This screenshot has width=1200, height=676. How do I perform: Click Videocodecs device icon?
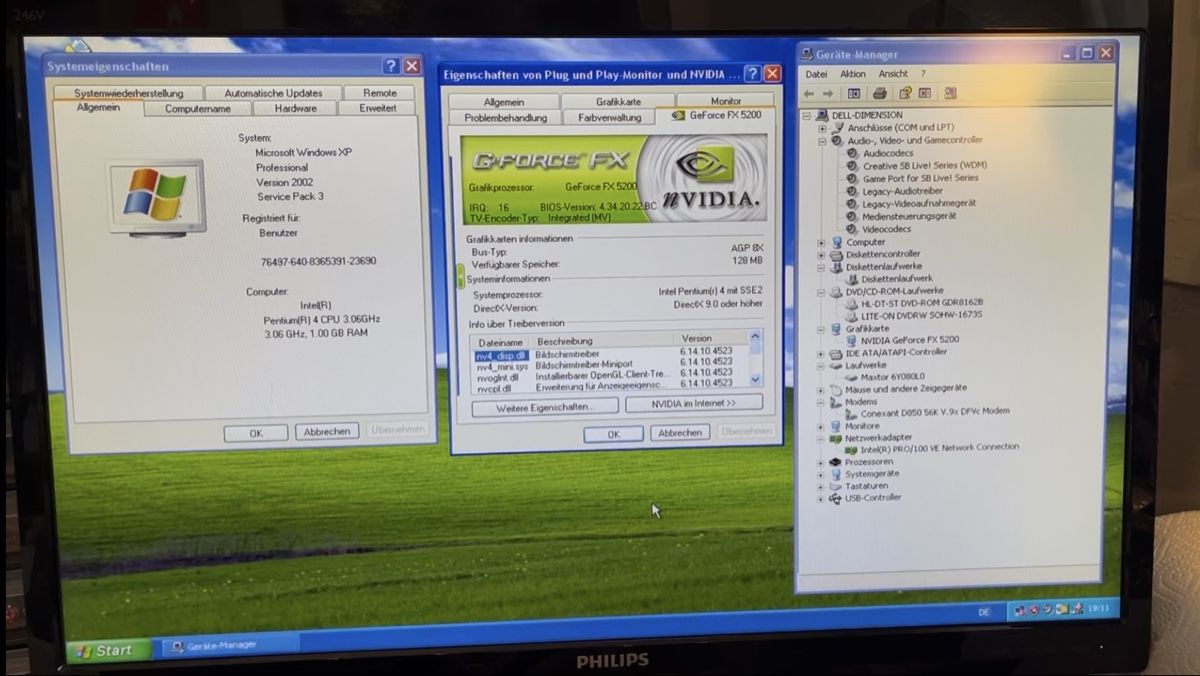(852, 229)
